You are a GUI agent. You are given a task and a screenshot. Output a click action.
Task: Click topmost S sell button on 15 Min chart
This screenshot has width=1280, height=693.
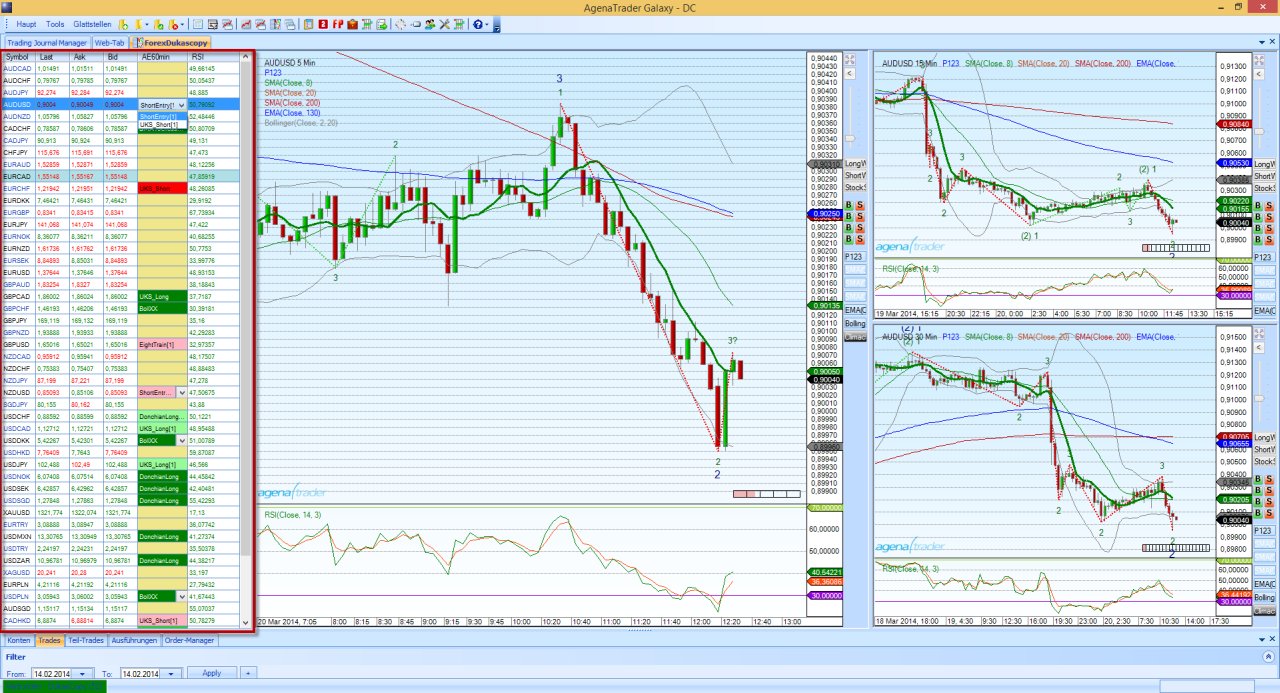click(1270, 204)
